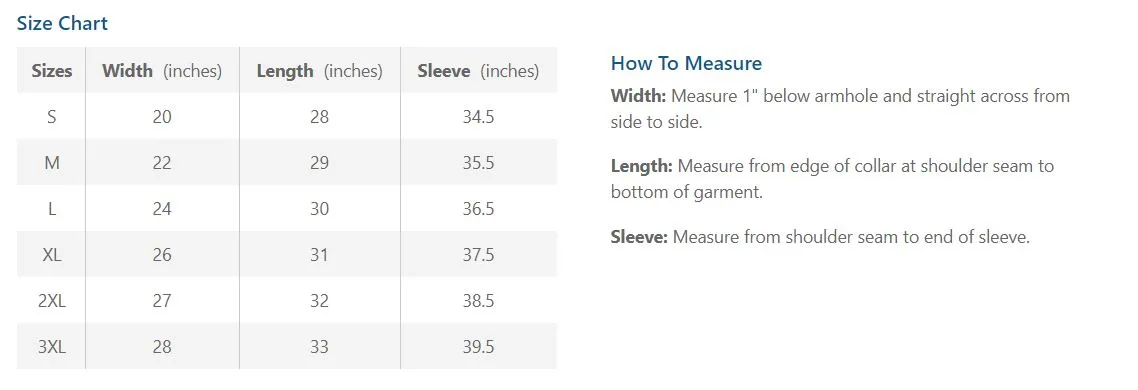Click the sleeve value 38.5 for 2XL
The width and height of the screenshot is (1138, 390).
[478, 301]
